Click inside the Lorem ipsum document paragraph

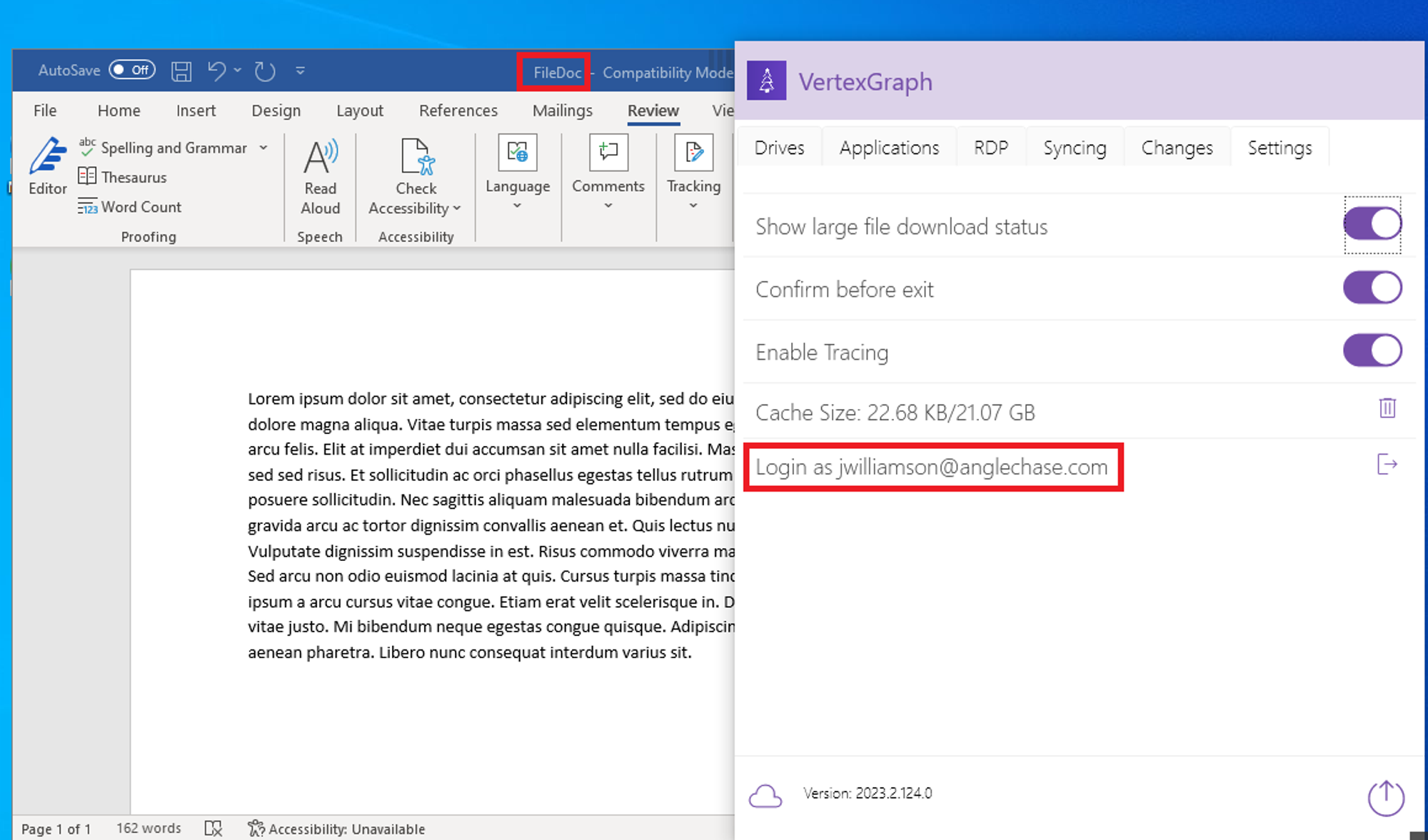pyautogui.click(x=491, y=525)
